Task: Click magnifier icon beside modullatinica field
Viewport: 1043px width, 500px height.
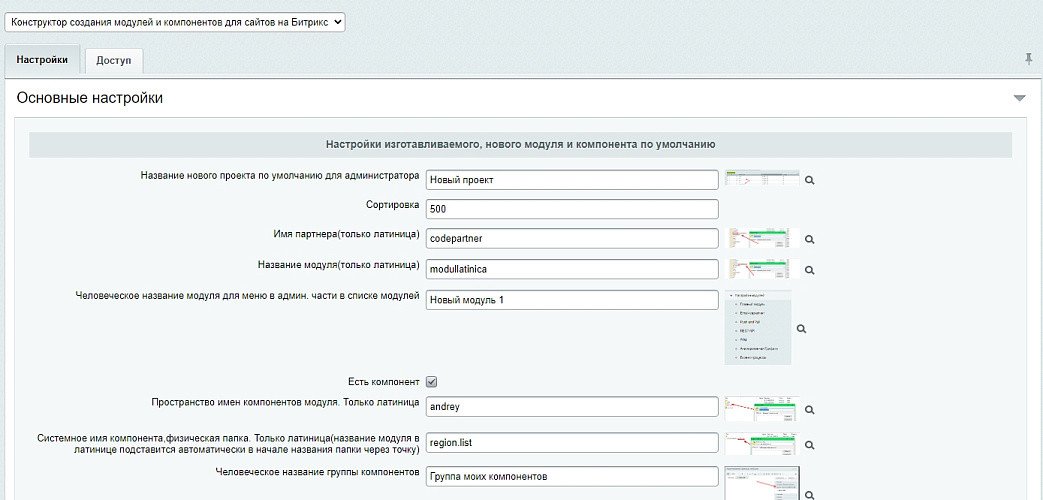Action: point(810,270)
